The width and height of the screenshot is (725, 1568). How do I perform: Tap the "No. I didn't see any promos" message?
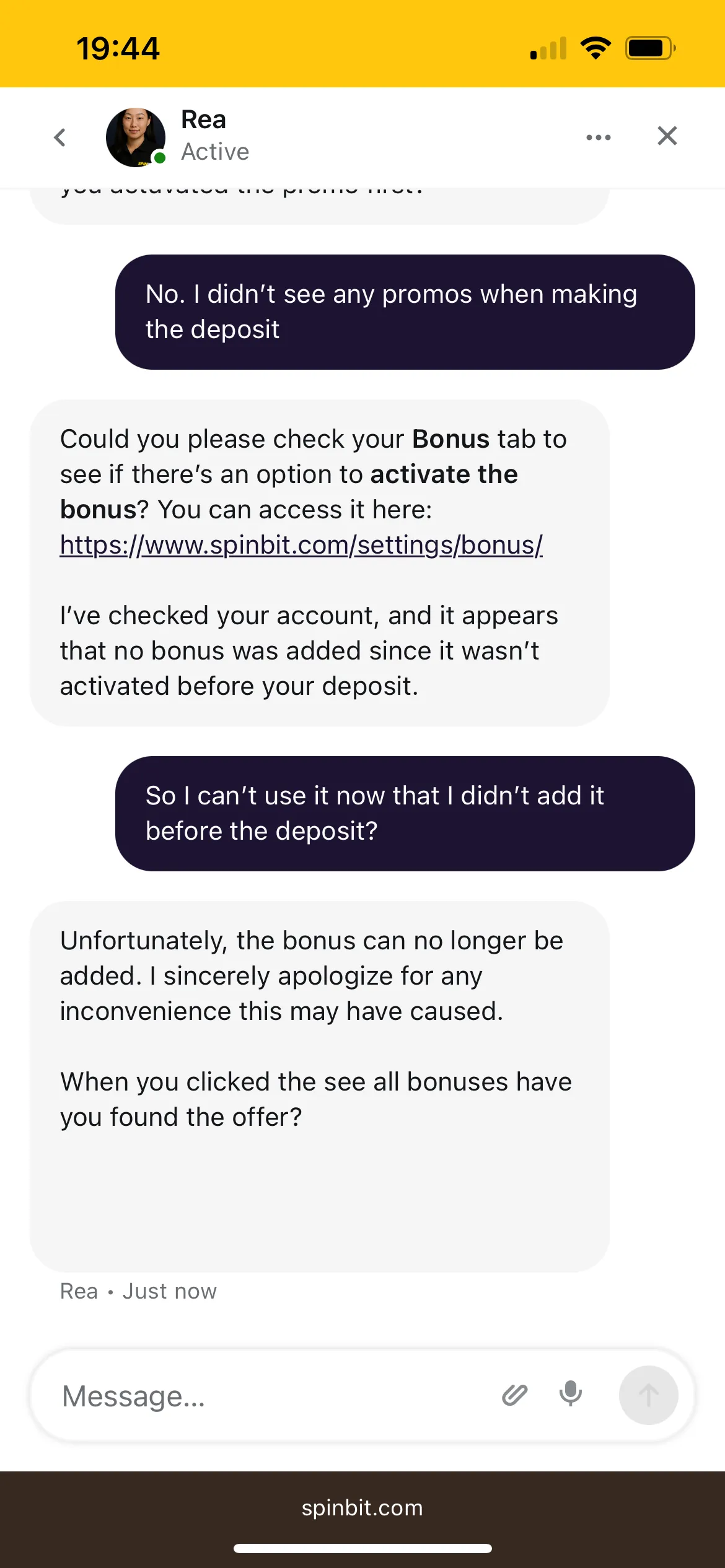(x=405, y=312)
